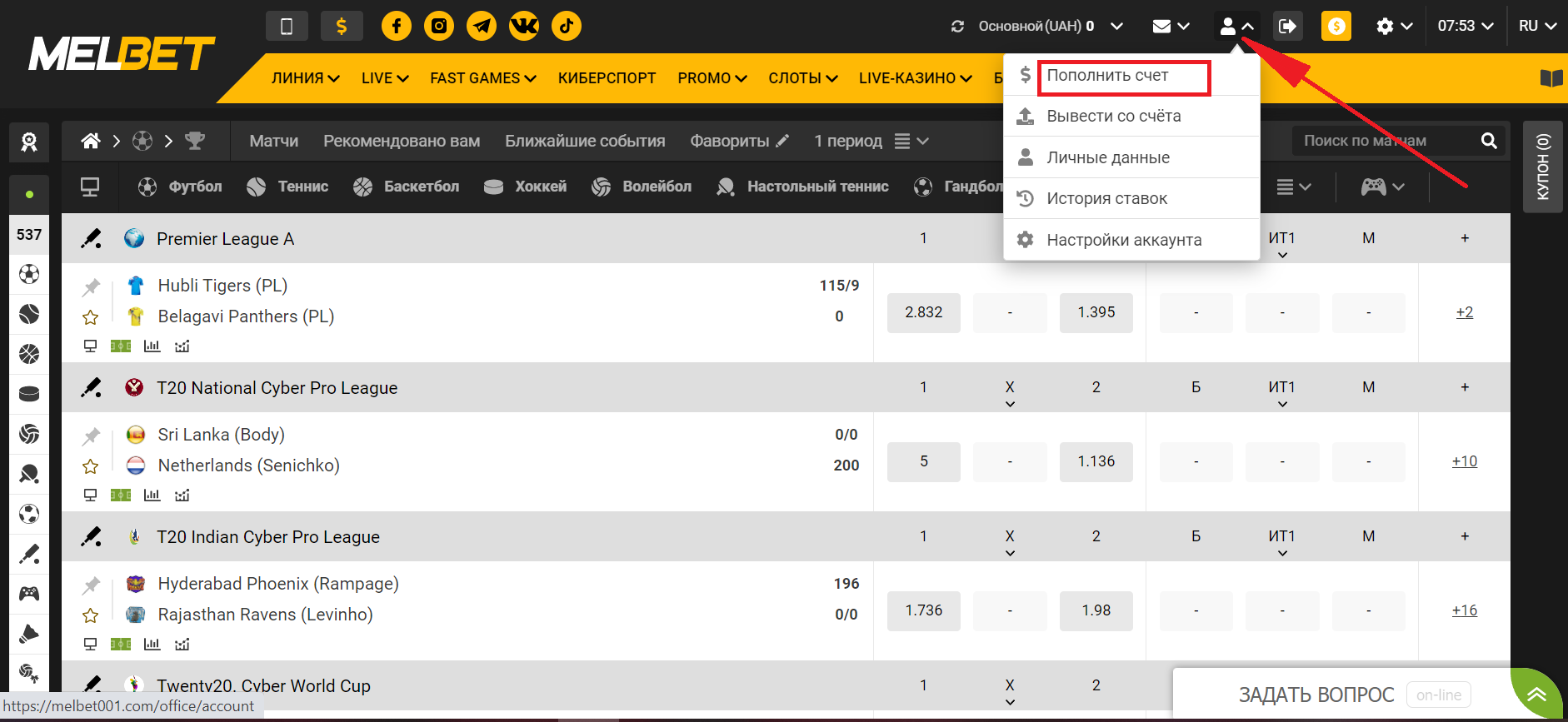The height and width of the screenshot is (722, 1568).
Task: Click the top ribbon award sidebar icon
Action: 29,142
